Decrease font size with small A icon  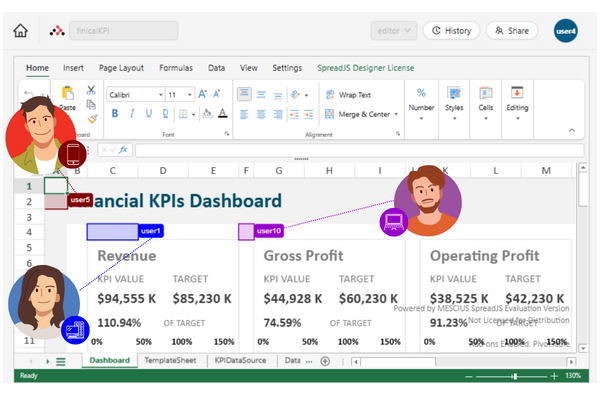click(x=217, y=94)
